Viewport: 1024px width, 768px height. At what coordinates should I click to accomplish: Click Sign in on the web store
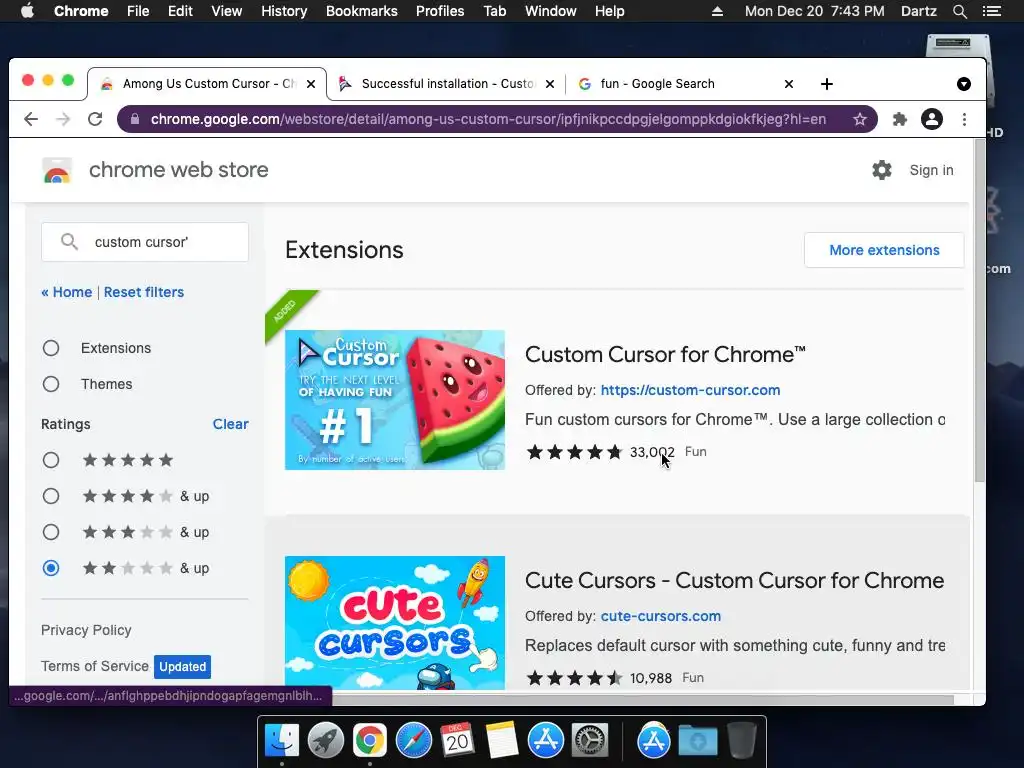click(x=931, y=170)
